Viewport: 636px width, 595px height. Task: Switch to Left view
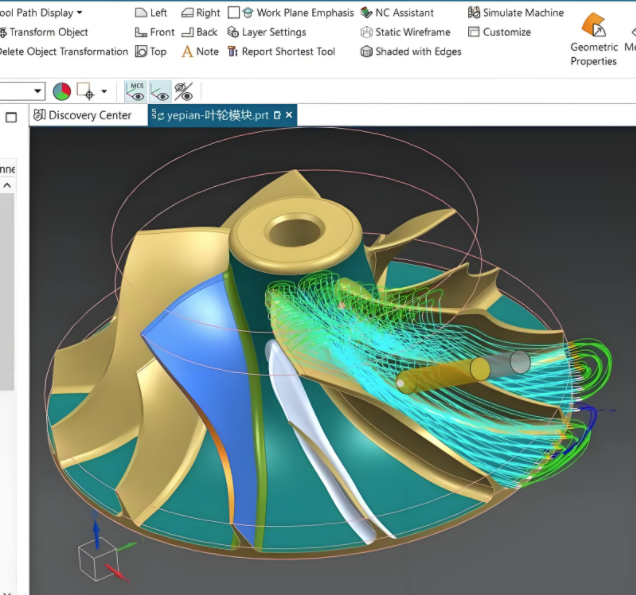(151, 13)
